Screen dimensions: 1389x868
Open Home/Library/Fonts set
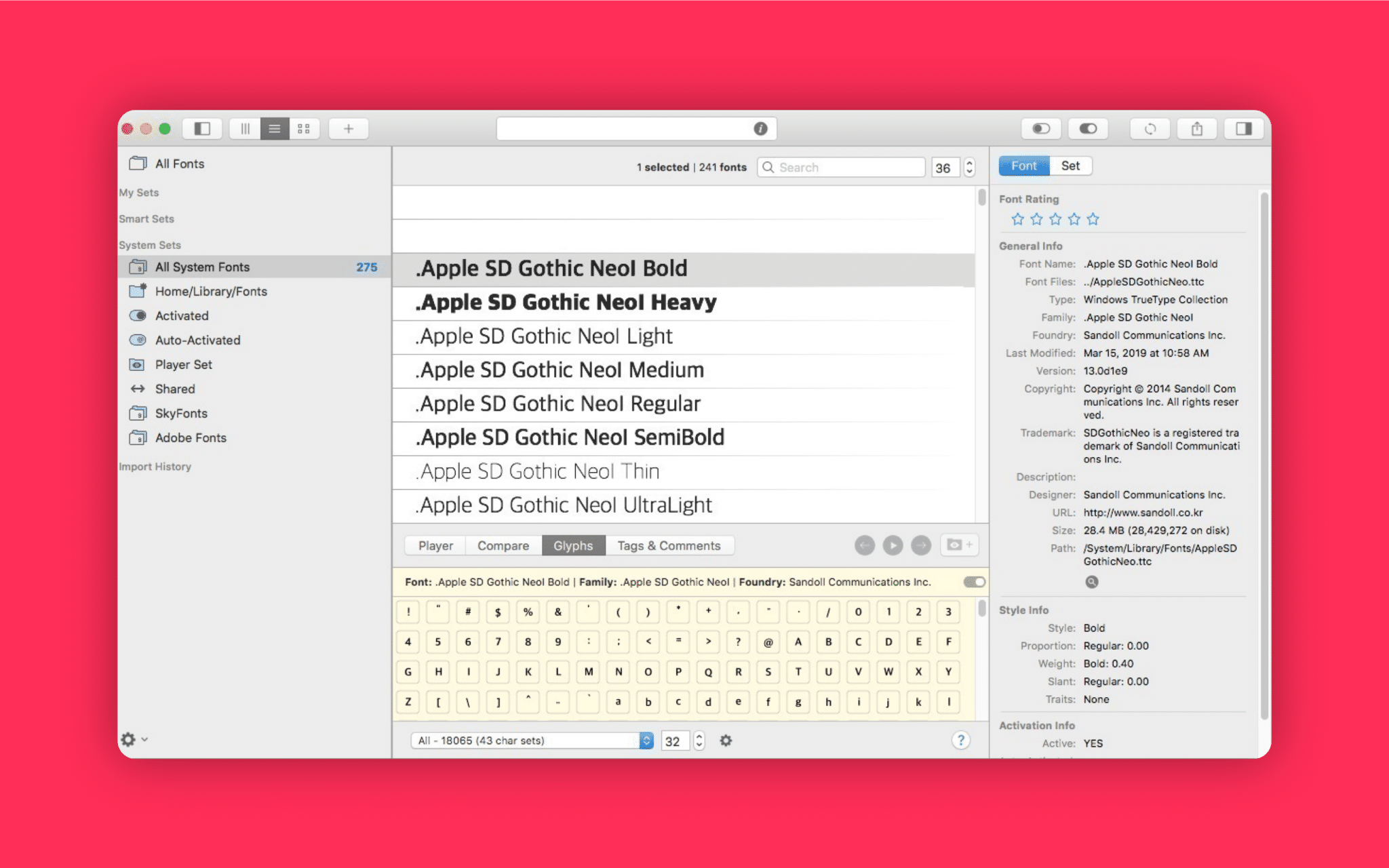coord(211,292)
